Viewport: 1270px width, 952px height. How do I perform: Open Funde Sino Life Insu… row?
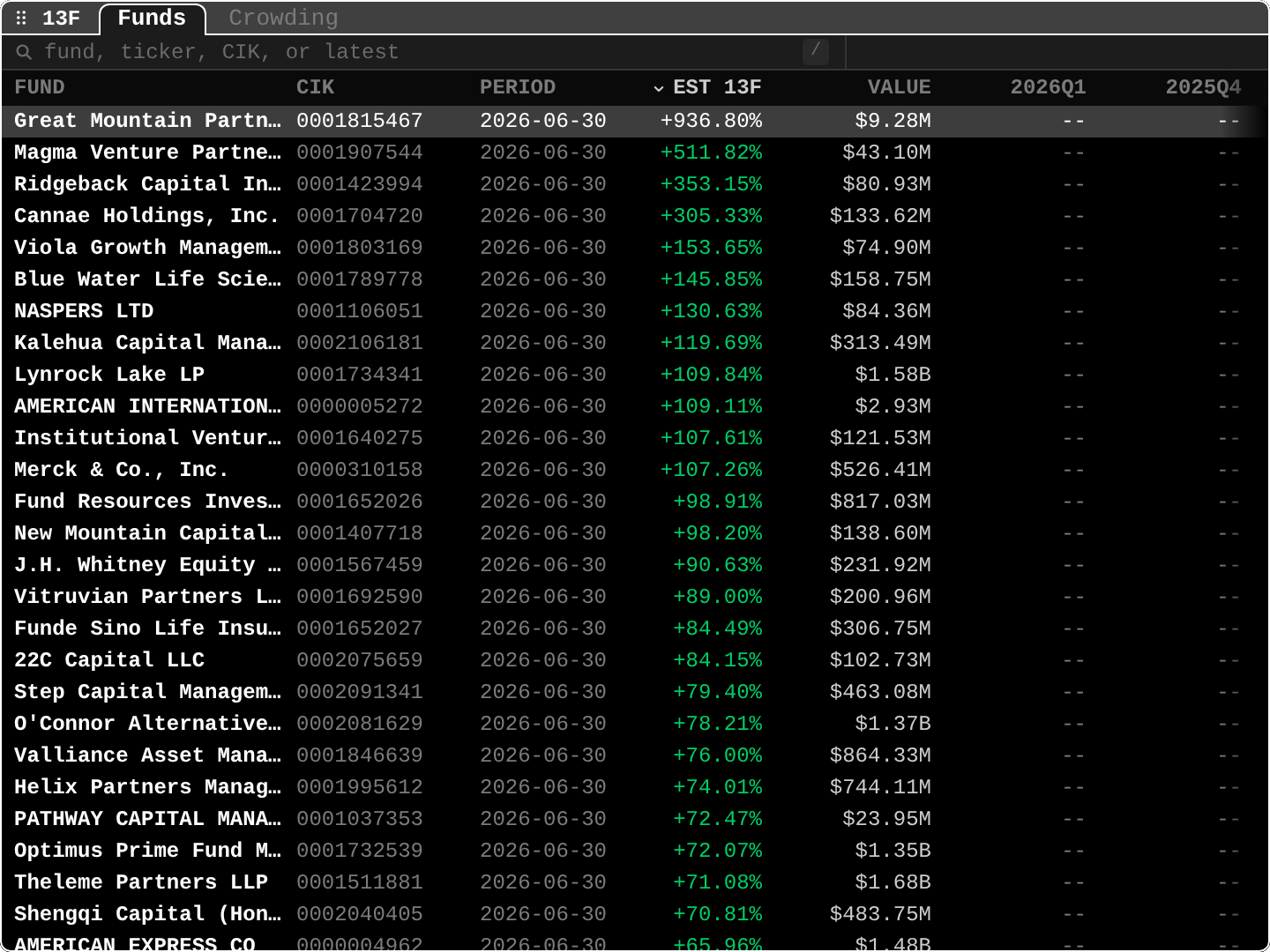(x=635, y=628)
